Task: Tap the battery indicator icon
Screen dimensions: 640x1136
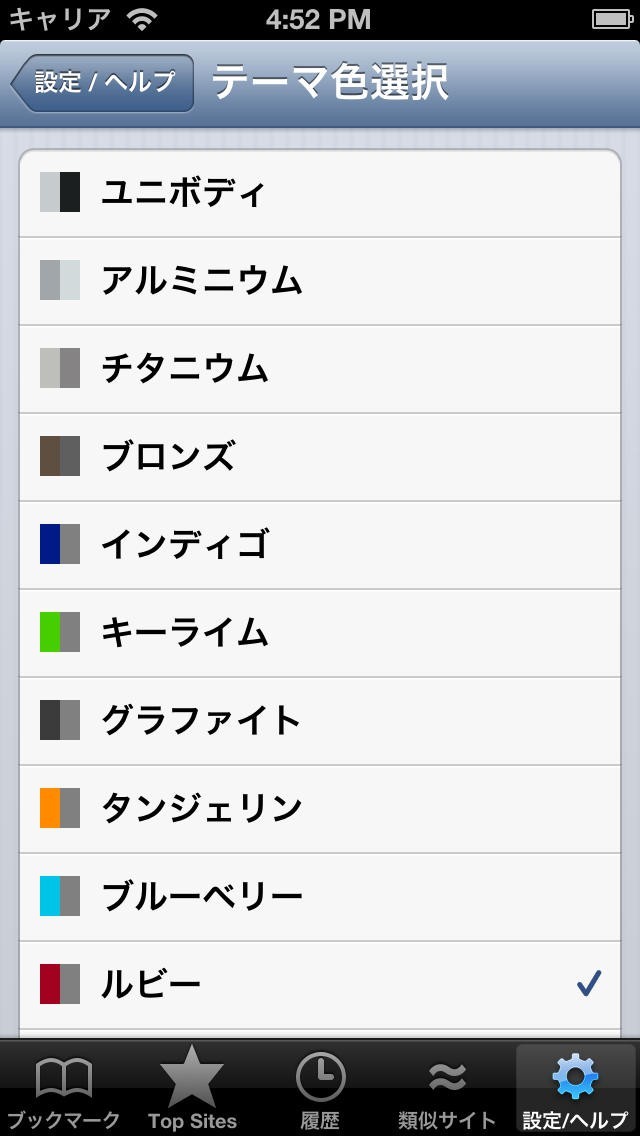Action: pos(611,18)
